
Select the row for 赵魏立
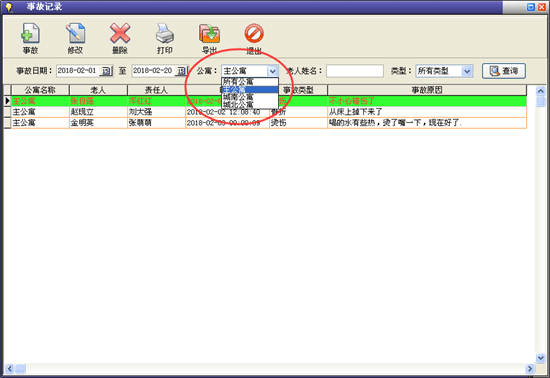tap(269, 112)
